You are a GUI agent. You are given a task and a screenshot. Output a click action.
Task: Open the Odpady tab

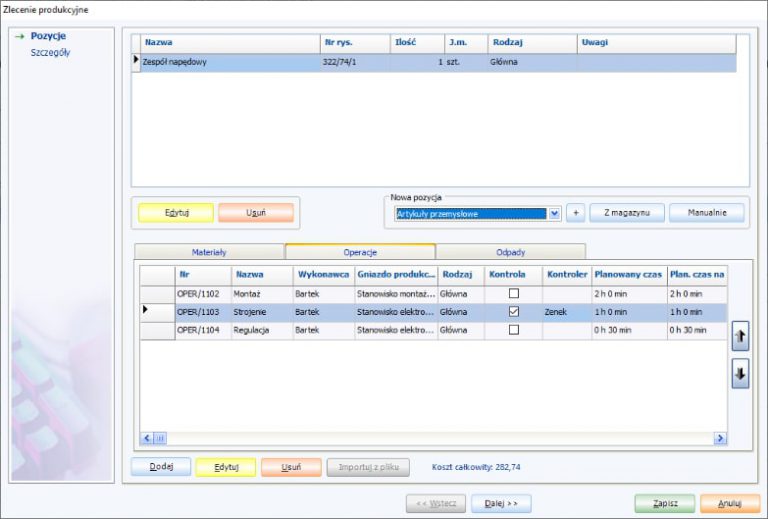coord(510,253)
